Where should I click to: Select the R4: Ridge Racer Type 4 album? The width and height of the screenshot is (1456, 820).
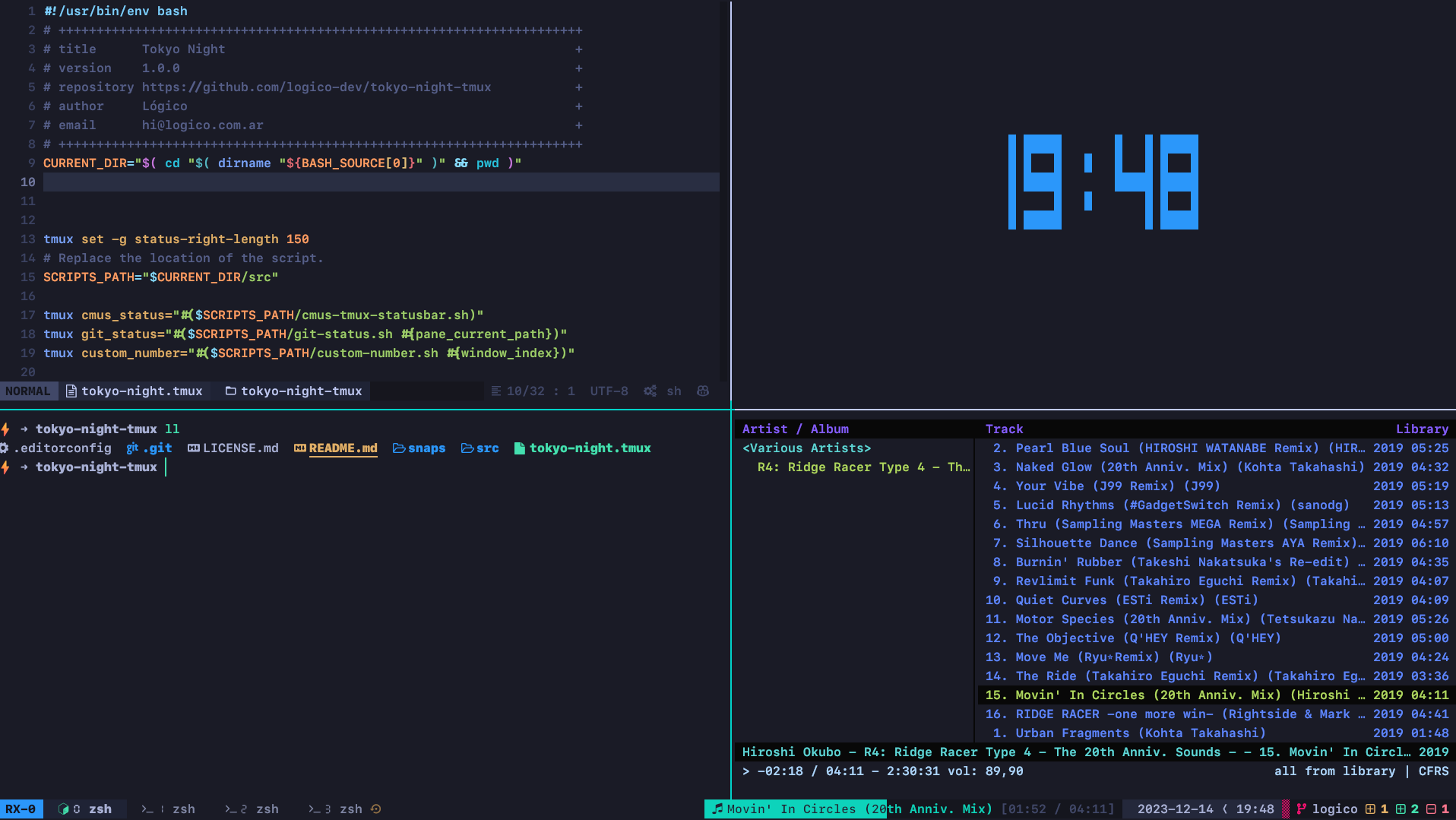pyautogui.click(x=864, y=467)
